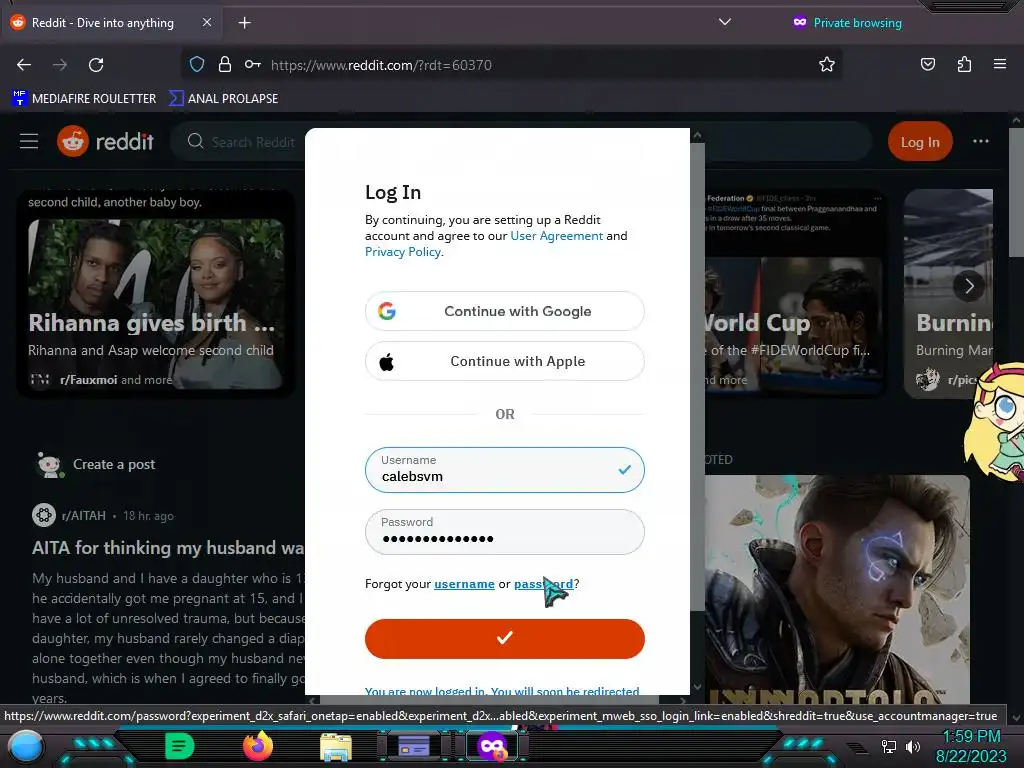Click the padlock site security icon
The height and width of the screenshot is (768, 1024).
click(225, 64)
